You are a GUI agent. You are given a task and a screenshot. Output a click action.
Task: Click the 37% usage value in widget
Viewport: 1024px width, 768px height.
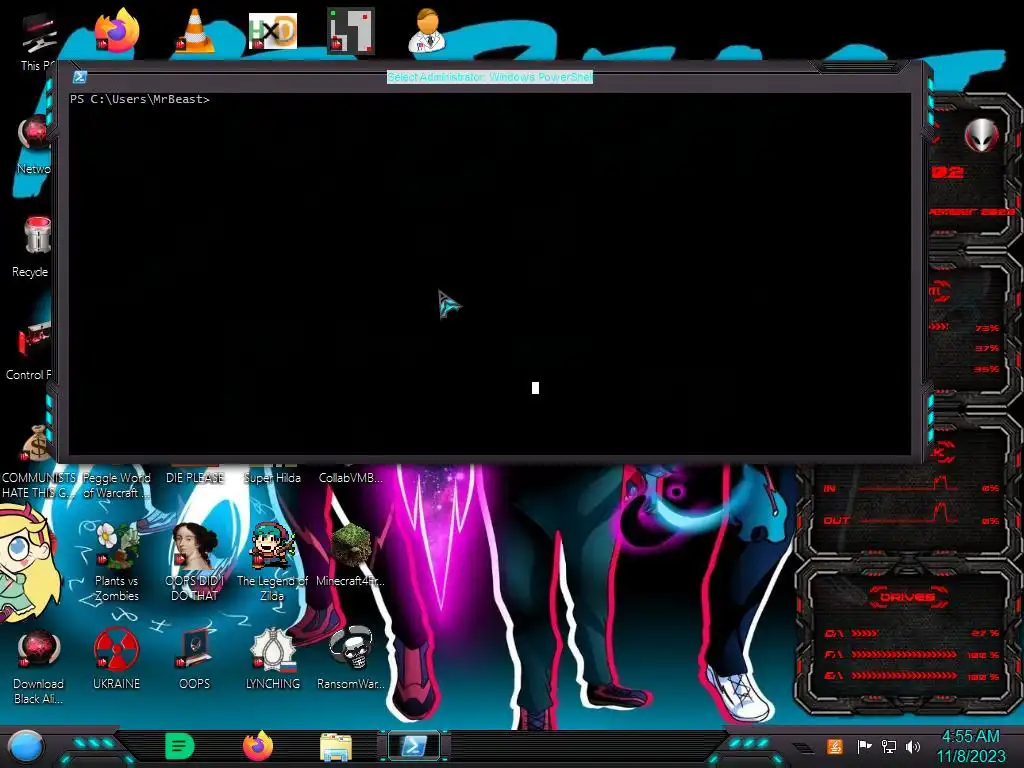pyautogui.click(x=987, y=349)
